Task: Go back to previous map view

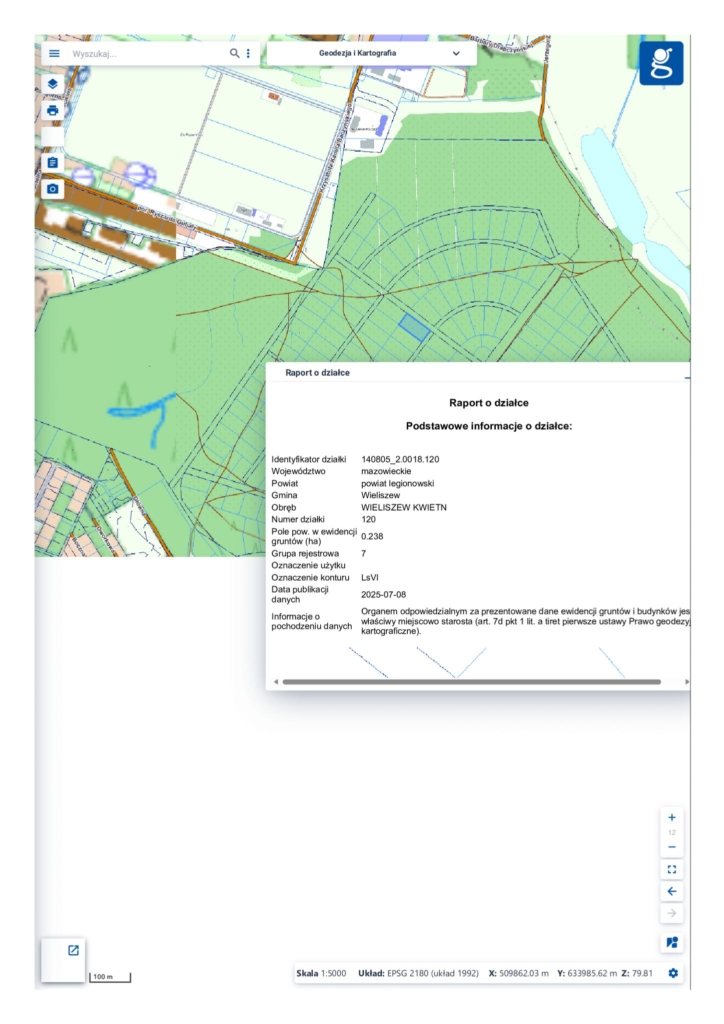Action: [671, 891]
